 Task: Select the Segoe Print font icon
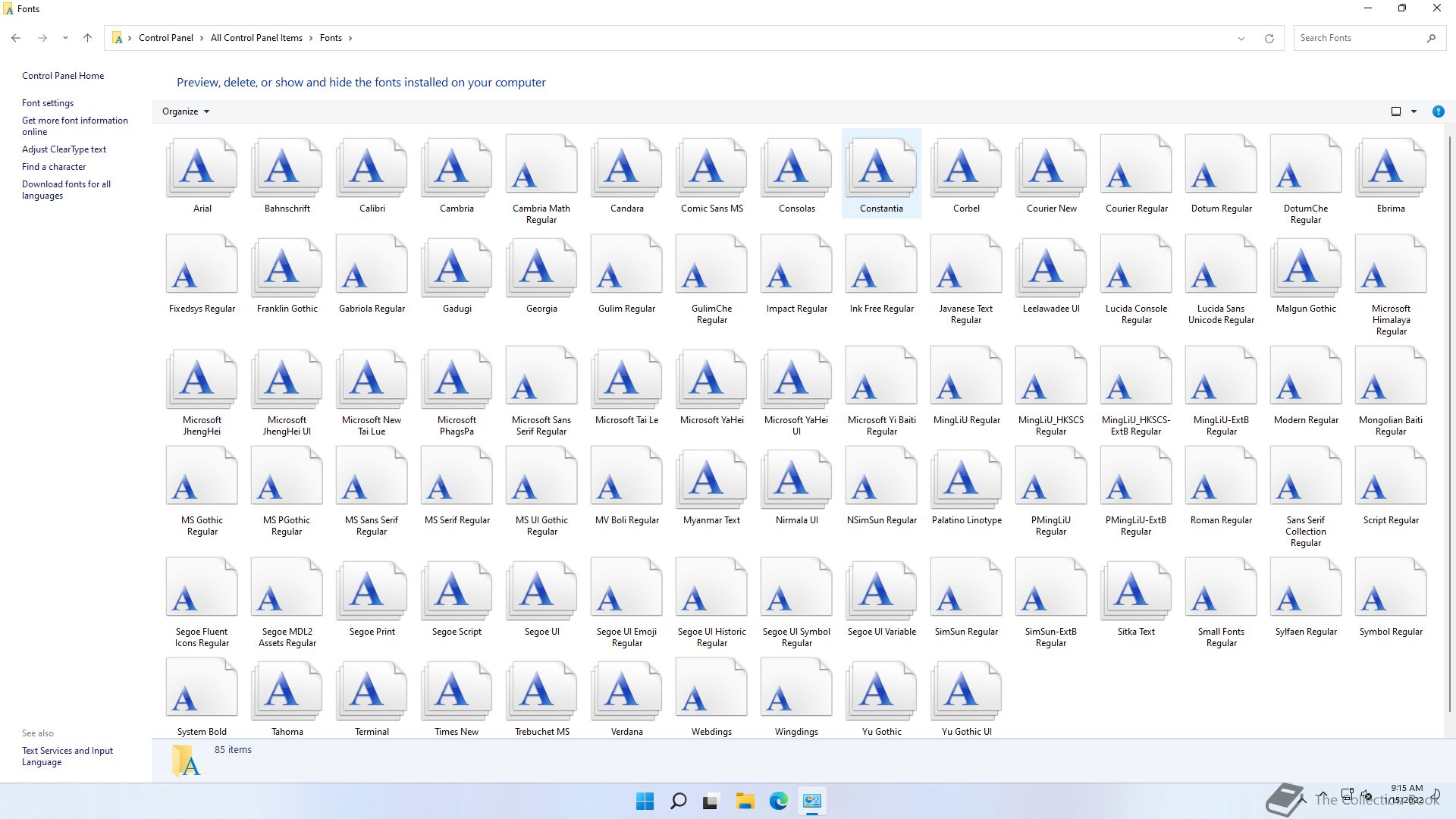tap(372, 589)
